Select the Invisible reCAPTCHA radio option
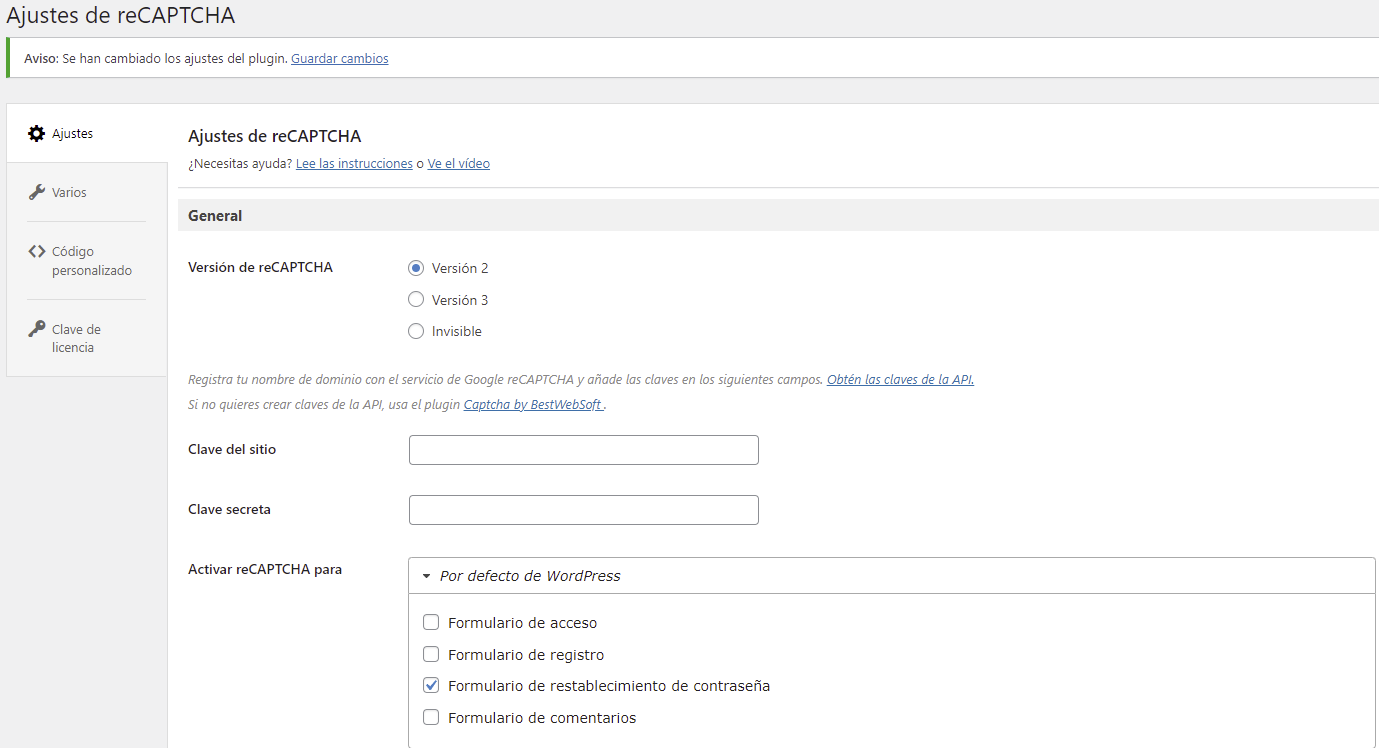The height and width of the screenshot is (748, 1379). 416,331
